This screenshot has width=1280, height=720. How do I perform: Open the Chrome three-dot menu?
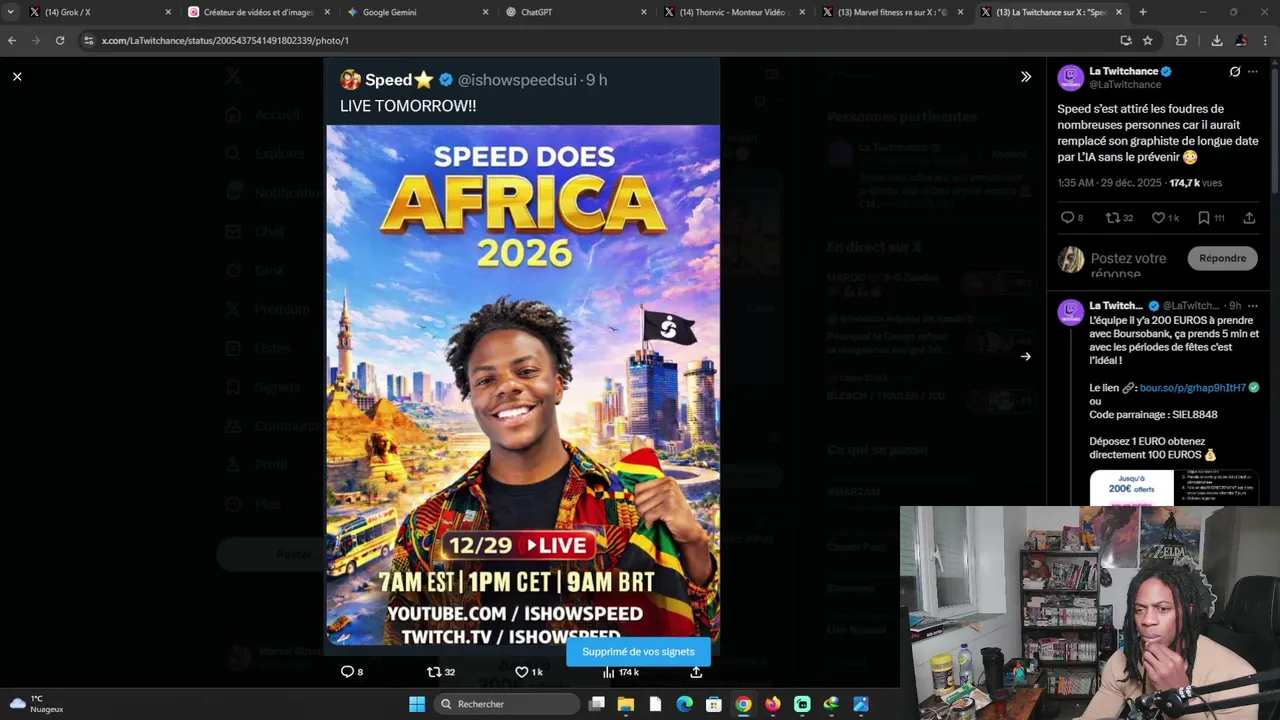[x=1266, y=40]
